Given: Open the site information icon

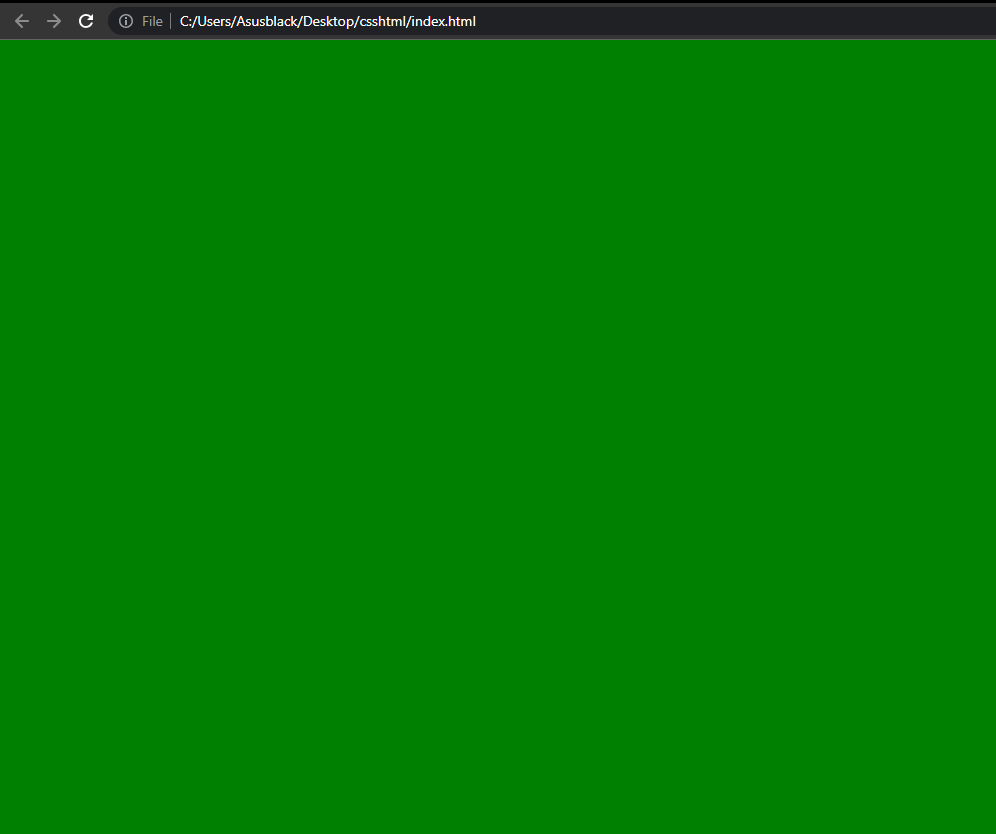Looking at the screenshot, I should point(126,21).
